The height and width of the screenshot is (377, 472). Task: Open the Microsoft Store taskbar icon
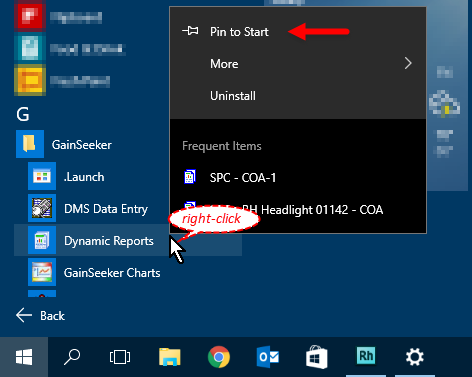coord(317,357)
